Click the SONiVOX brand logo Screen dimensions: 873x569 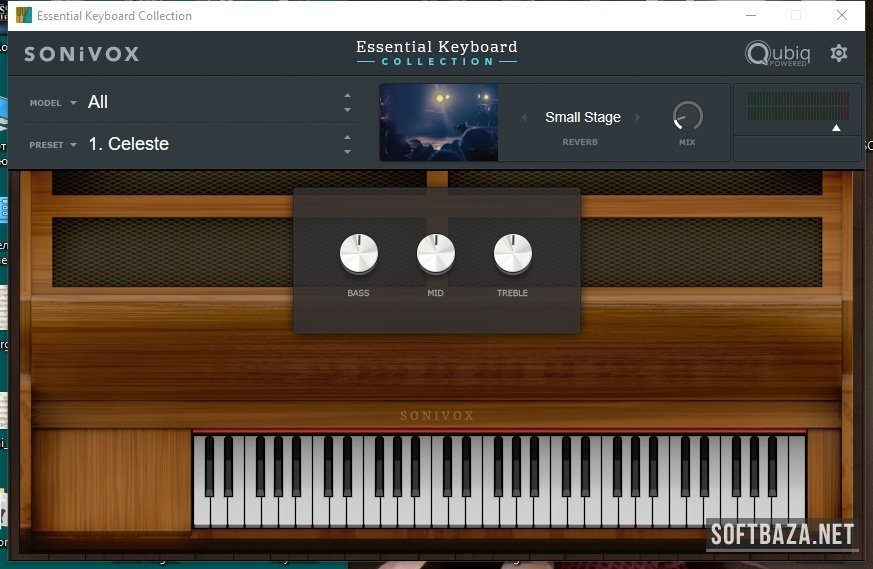click(81, 54)
